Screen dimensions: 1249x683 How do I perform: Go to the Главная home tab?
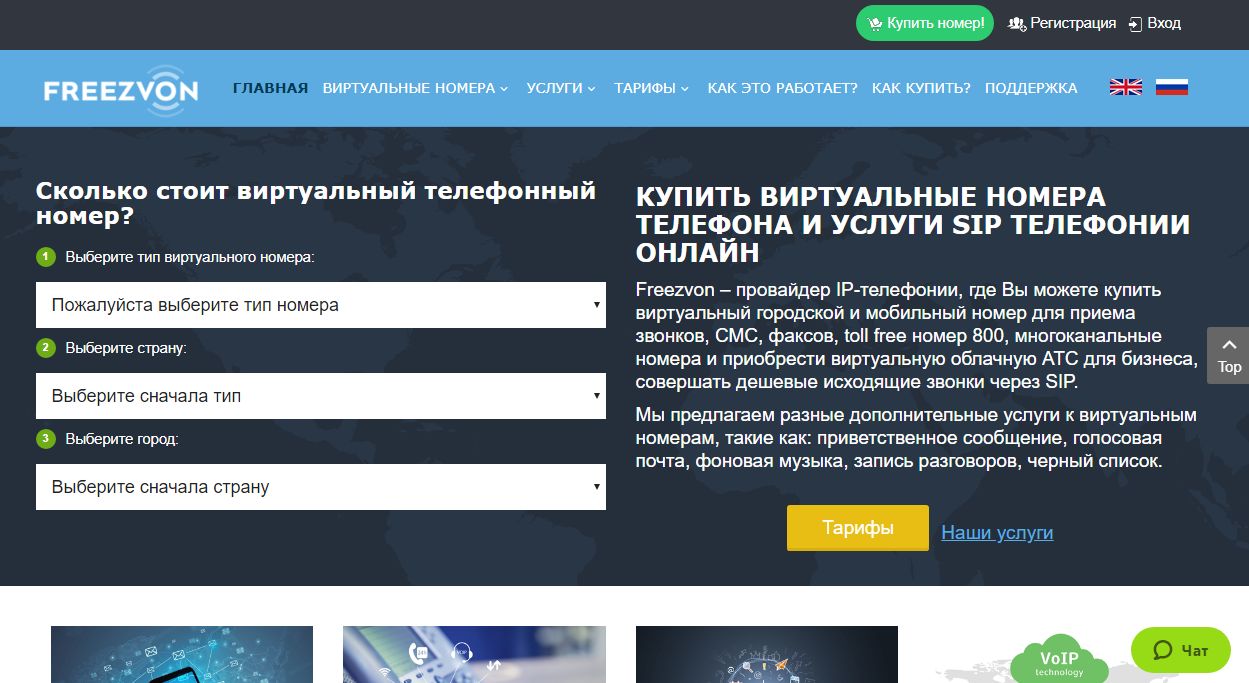pos(270,88)
